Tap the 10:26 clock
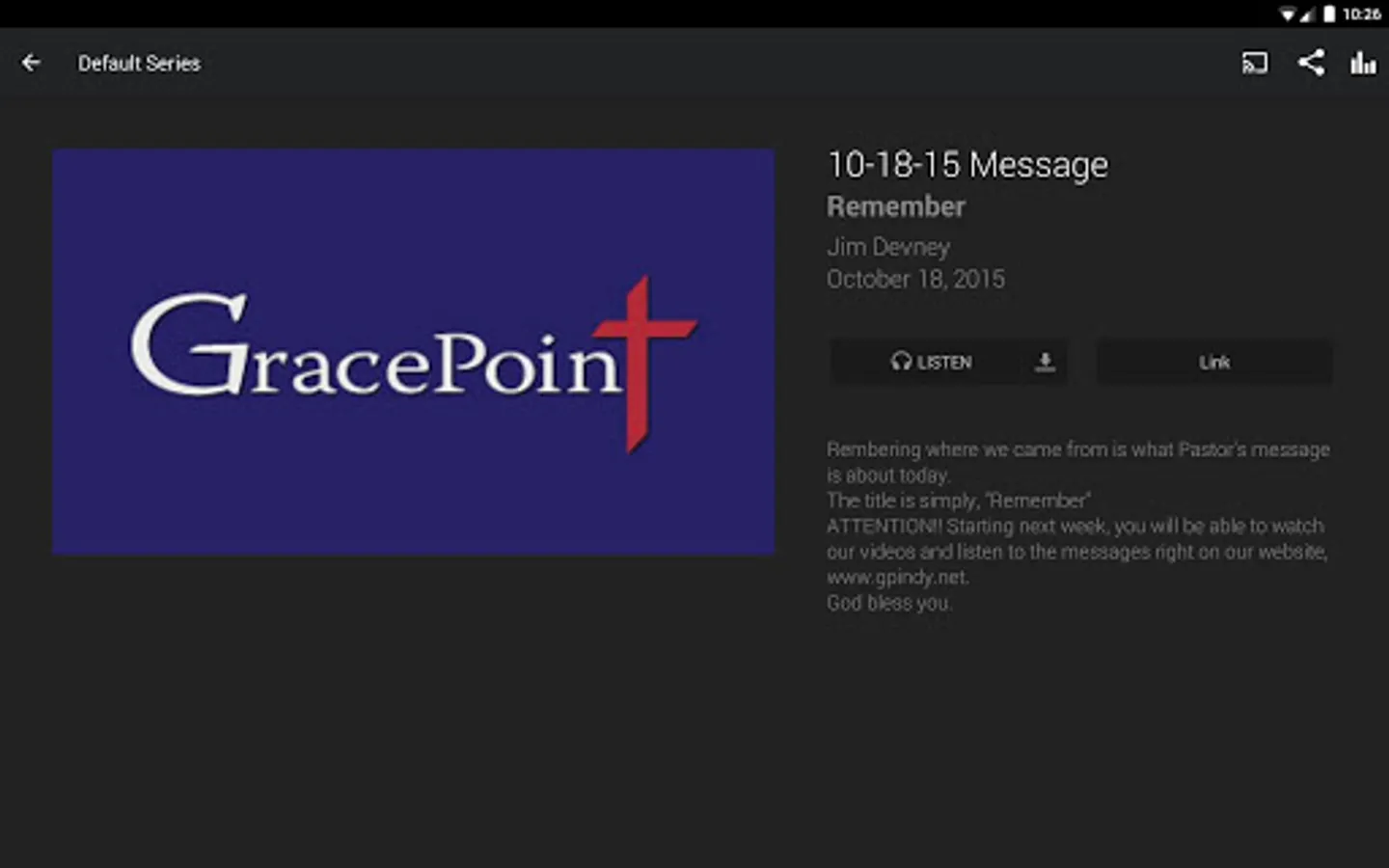The image size is (1389, 868). pos(1361,14)
